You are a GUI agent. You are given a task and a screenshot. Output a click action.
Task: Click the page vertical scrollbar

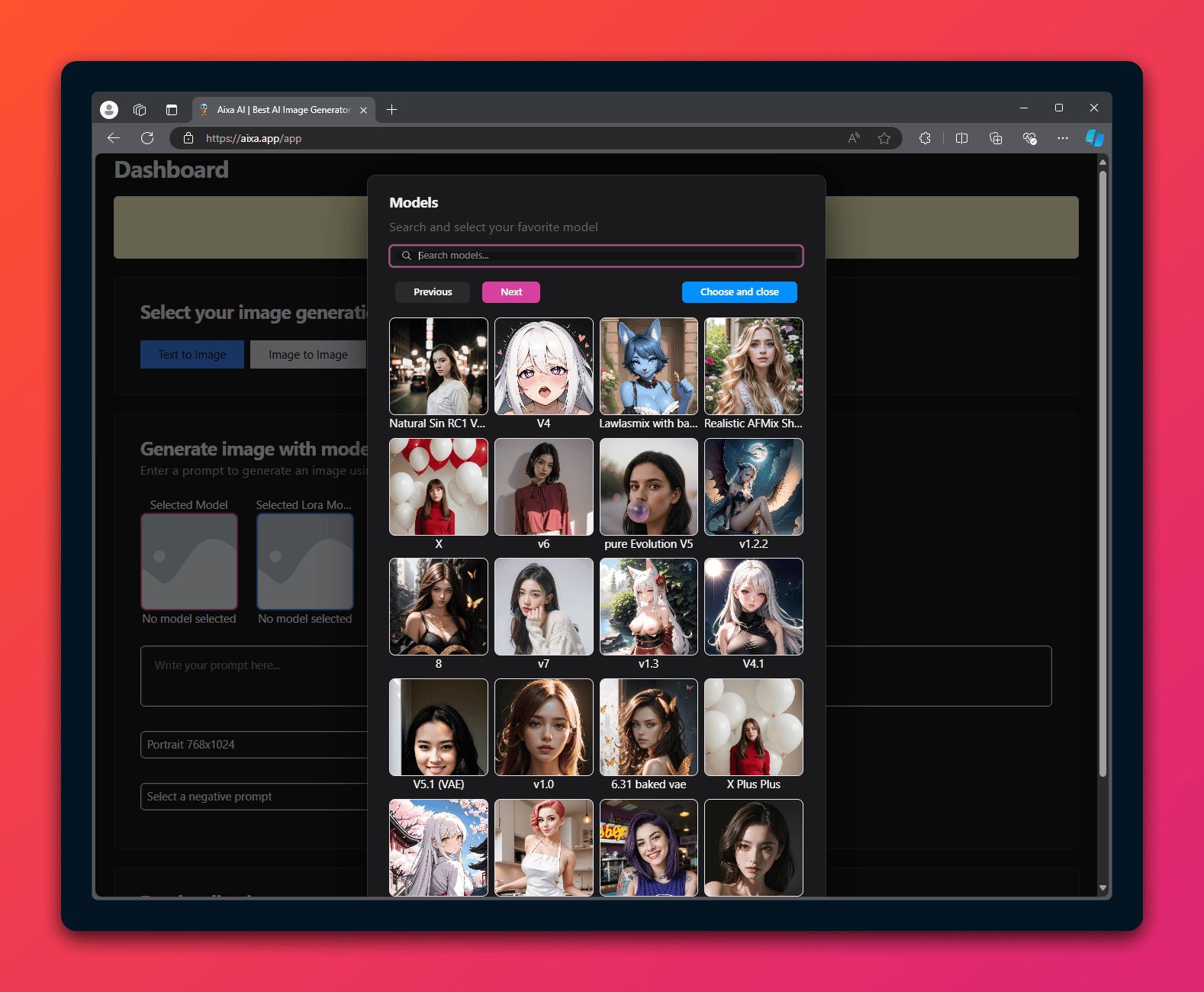click(1103, 473)
